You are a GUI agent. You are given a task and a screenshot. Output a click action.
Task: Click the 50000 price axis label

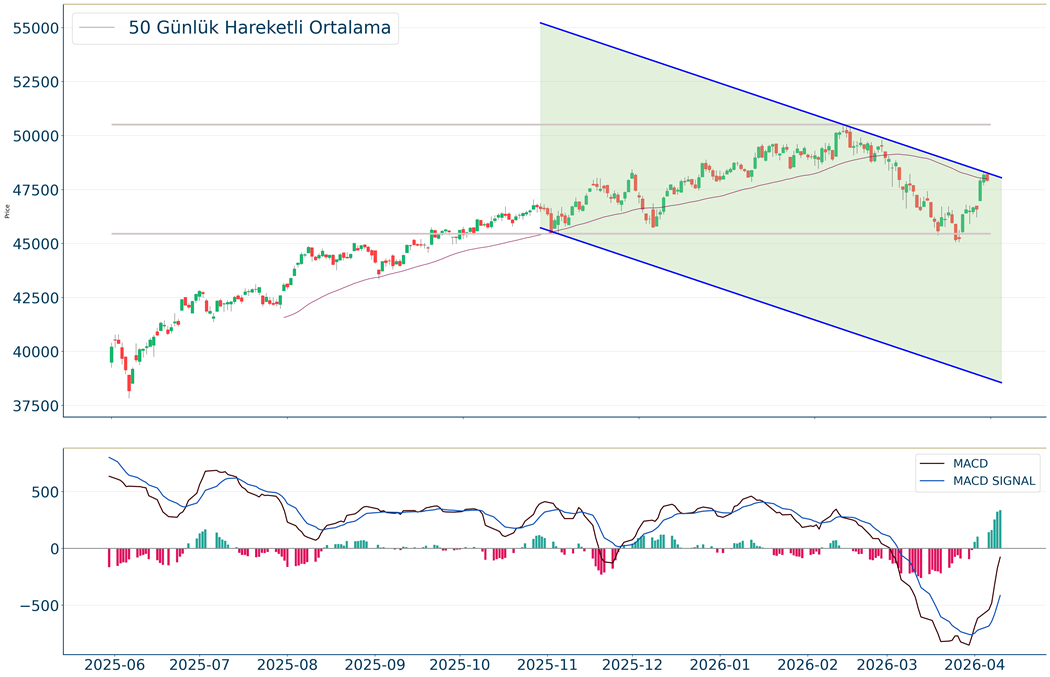pyautogui.click(x=33, y=136)
